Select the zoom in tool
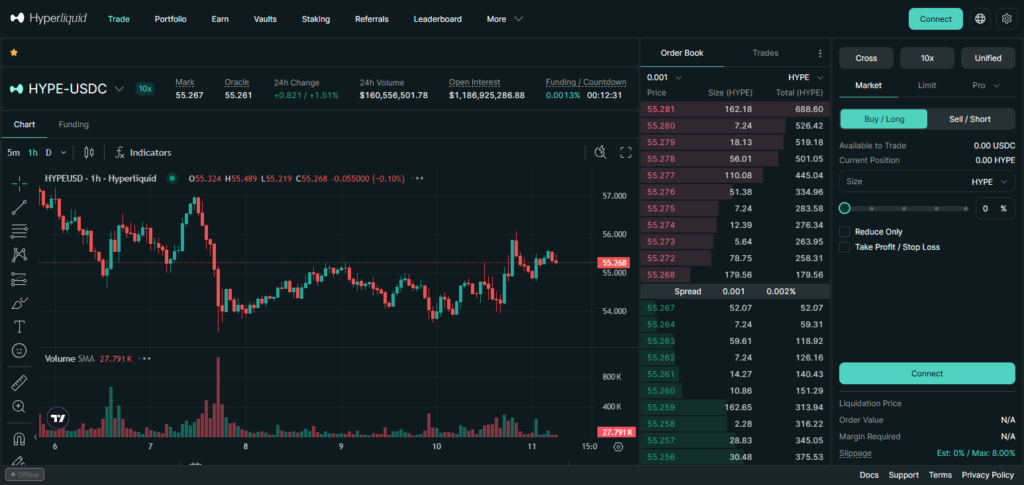1024x485 pixels. (20, 407)
